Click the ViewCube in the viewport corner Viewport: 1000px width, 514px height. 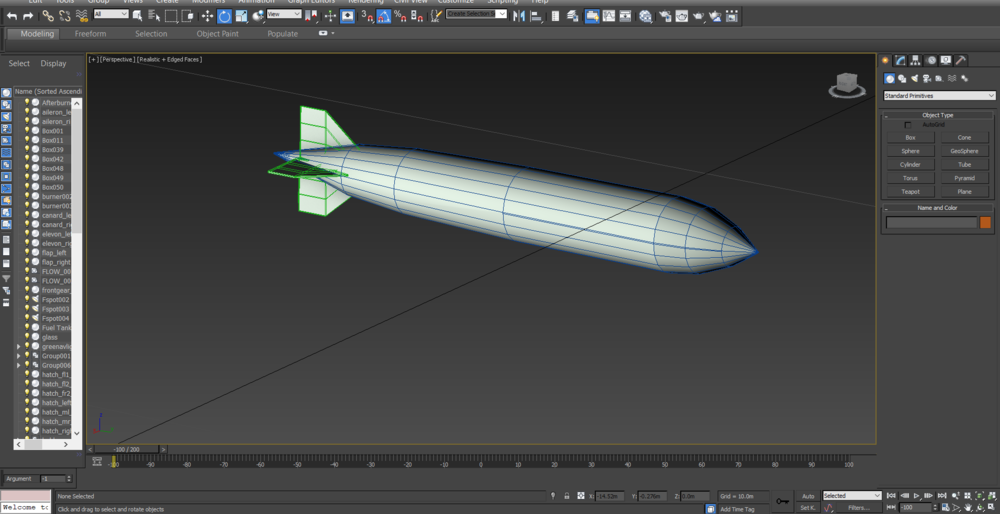[x=847, y=85]
